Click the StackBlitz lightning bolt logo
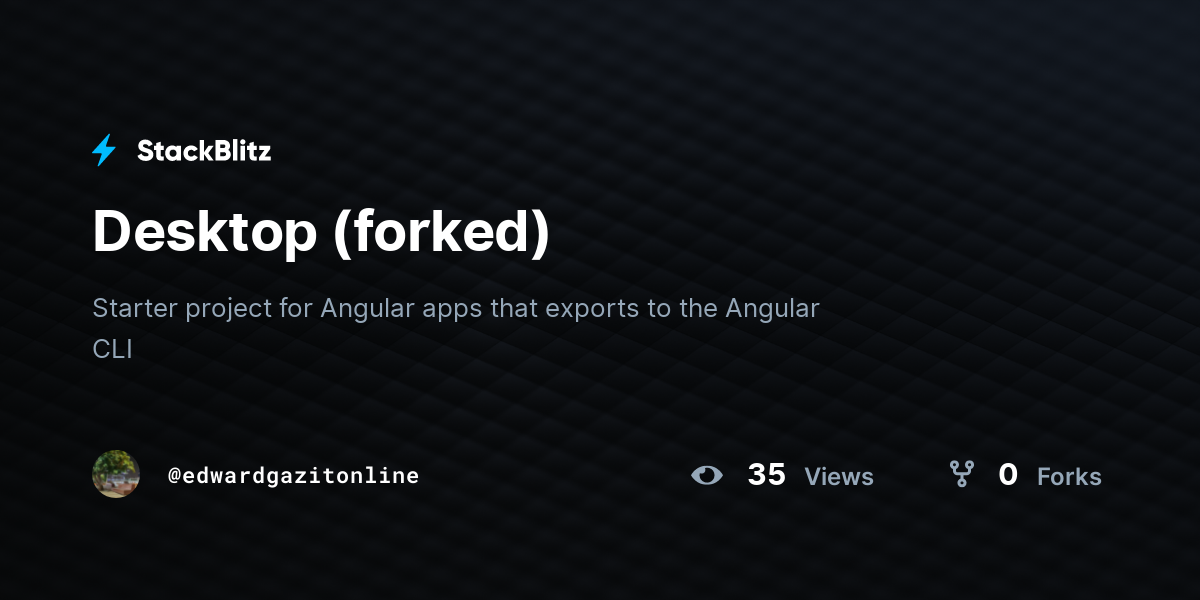 [104, 151]
